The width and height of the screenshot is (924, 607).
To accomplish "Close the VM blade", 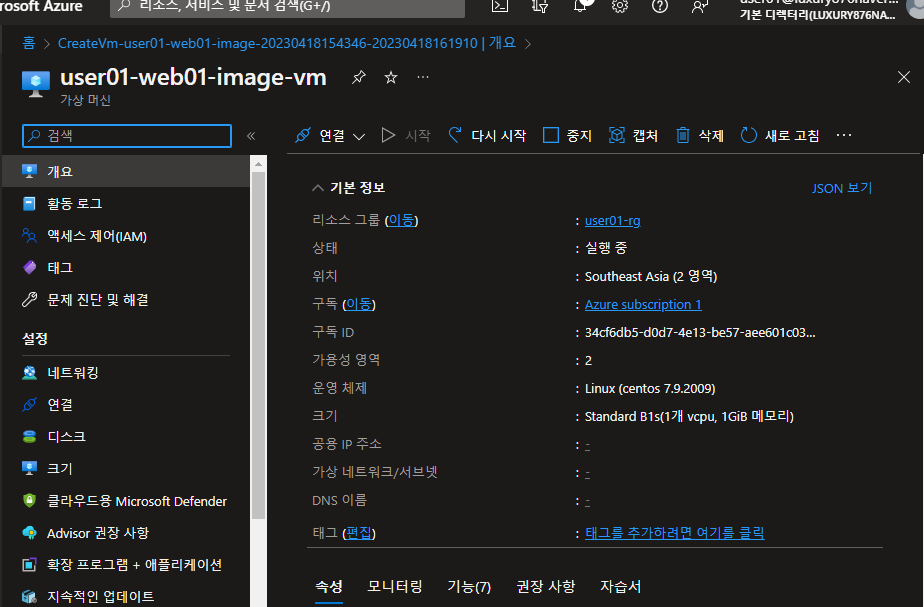I will [903, 77].
